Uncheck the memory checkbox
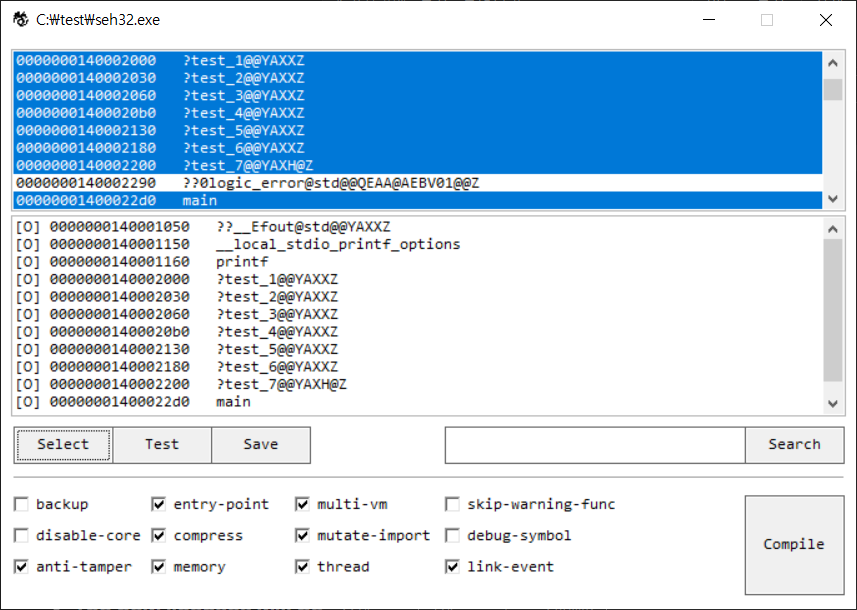 click(159, 566)
